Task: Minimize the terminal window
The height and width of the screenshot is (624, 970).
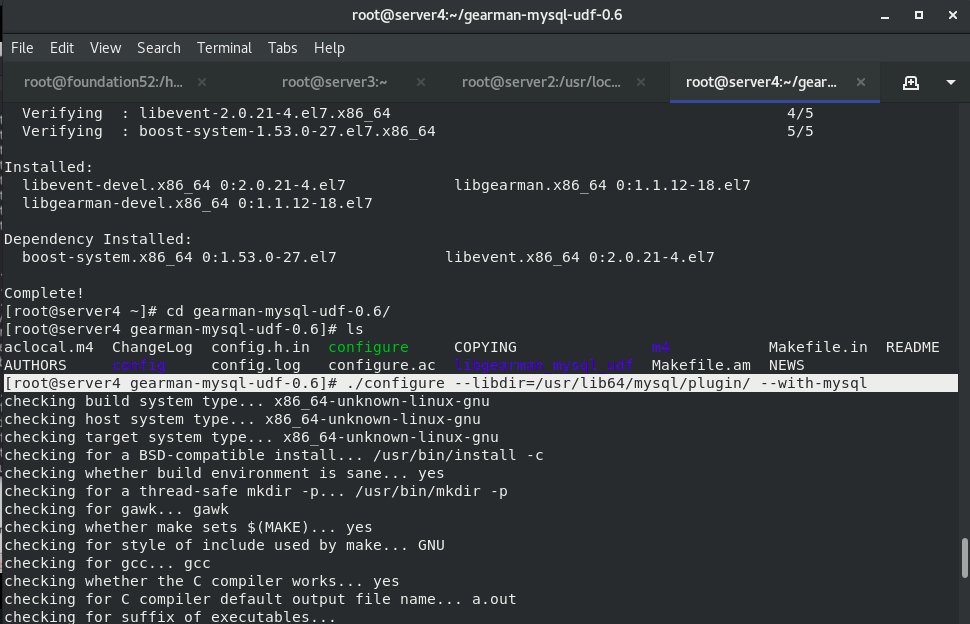Action: point(885,15)
